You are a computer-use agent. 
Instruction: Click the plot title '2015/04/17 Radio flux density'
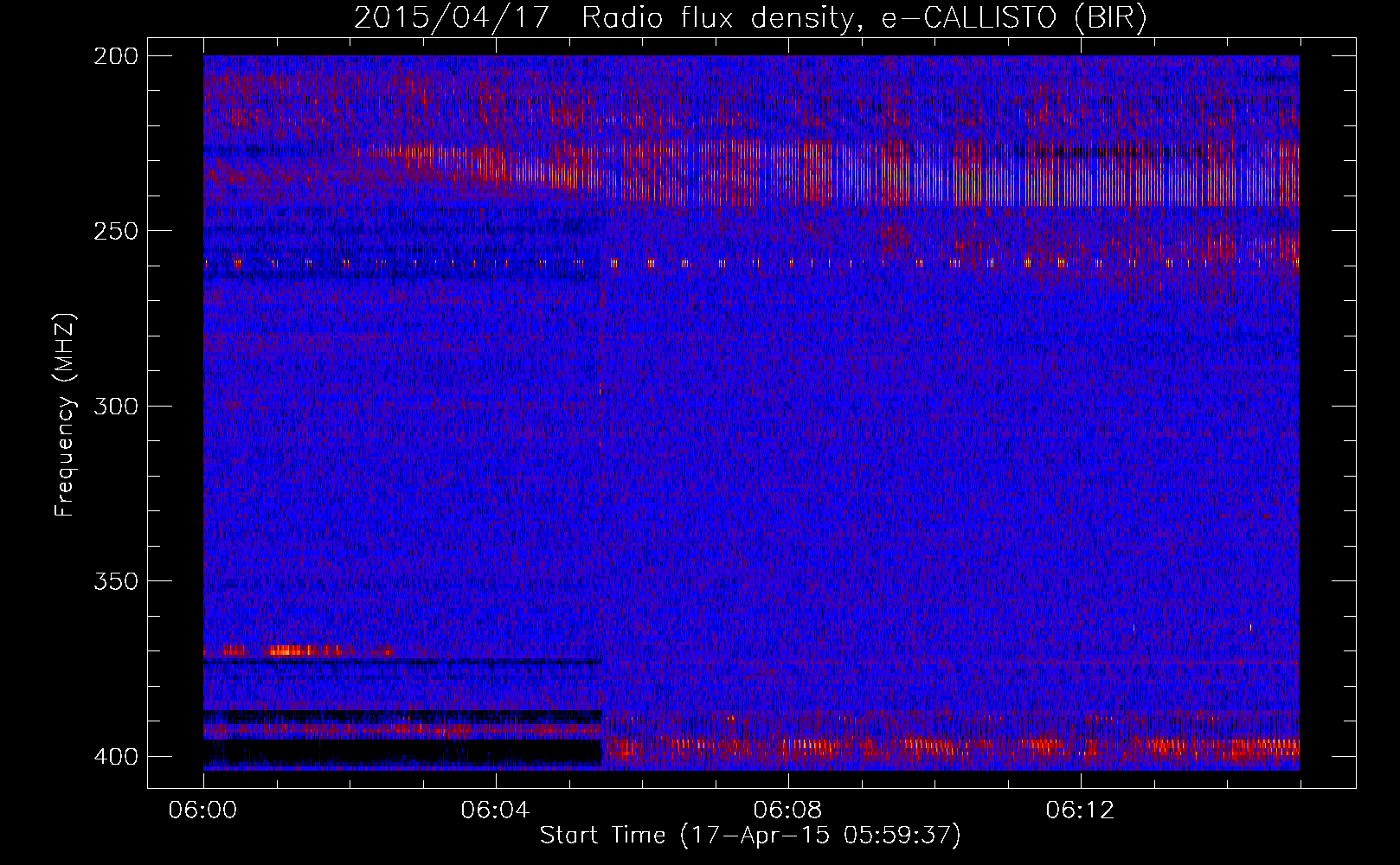coord(750,18)
